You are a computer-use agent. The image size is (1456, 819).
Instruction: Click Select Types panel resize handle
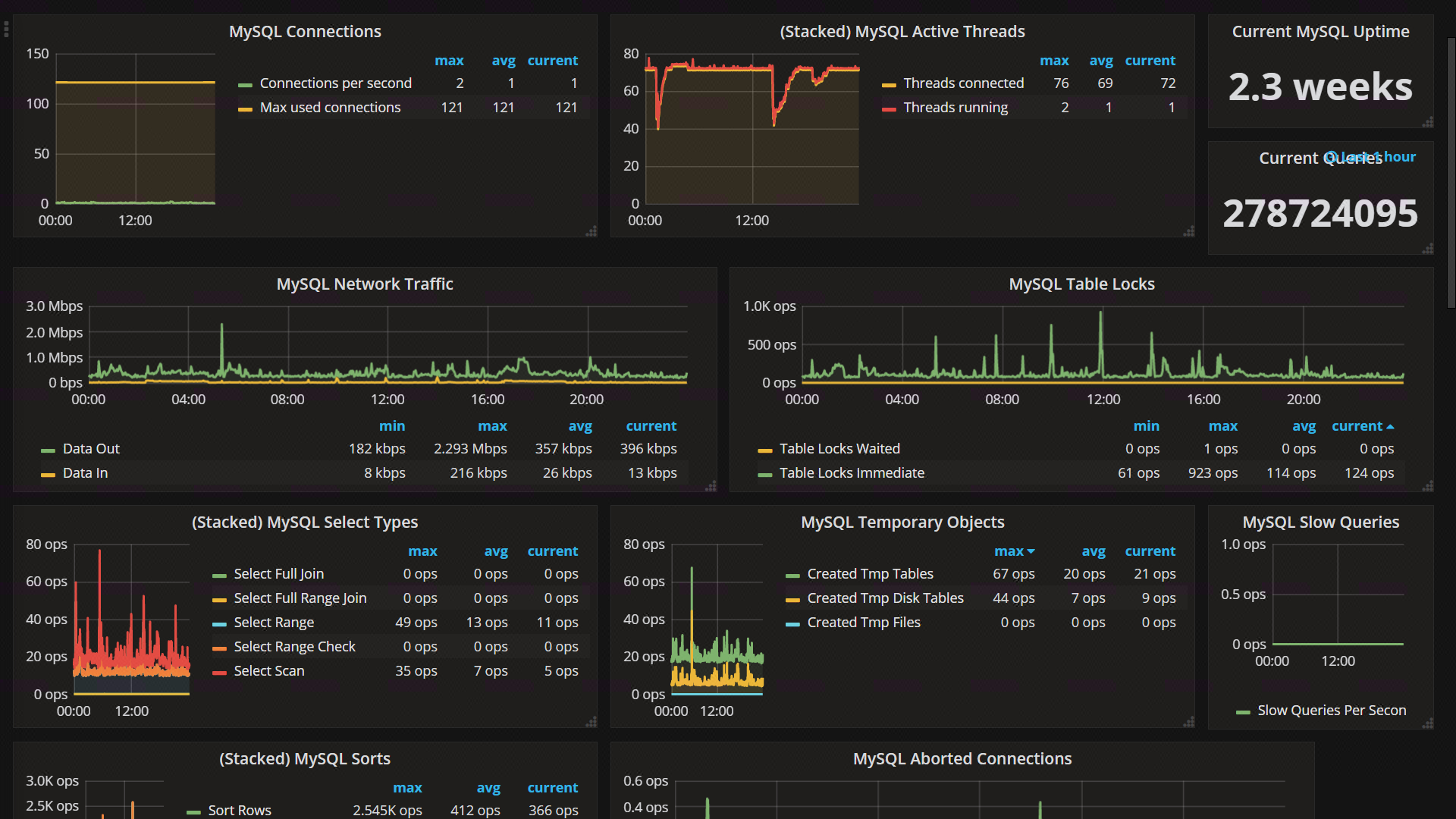click(x=591, y=722)
